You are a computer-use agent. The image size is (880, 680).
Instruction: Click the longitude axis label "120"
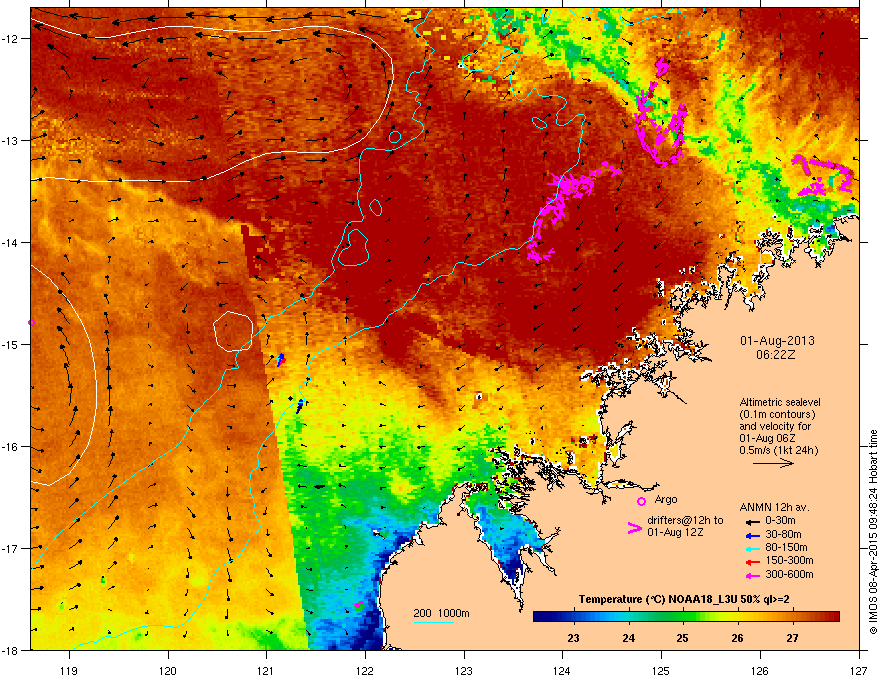(x=168, y=670)
